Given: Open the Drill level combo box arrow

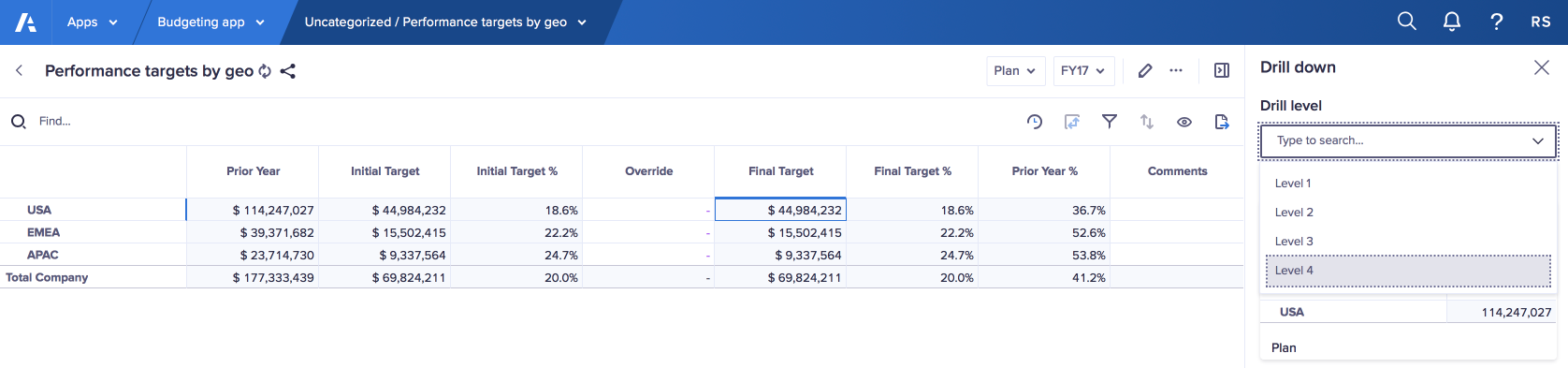Looking at the screenshot, I should coord(1538,140).
